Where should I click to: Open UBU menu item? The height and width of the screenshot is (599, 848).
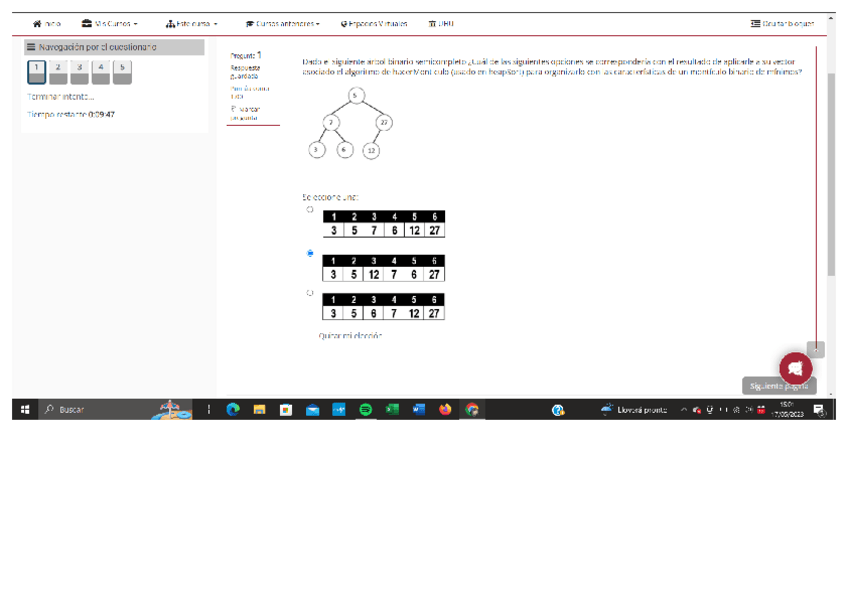click(x=441, y=24)
